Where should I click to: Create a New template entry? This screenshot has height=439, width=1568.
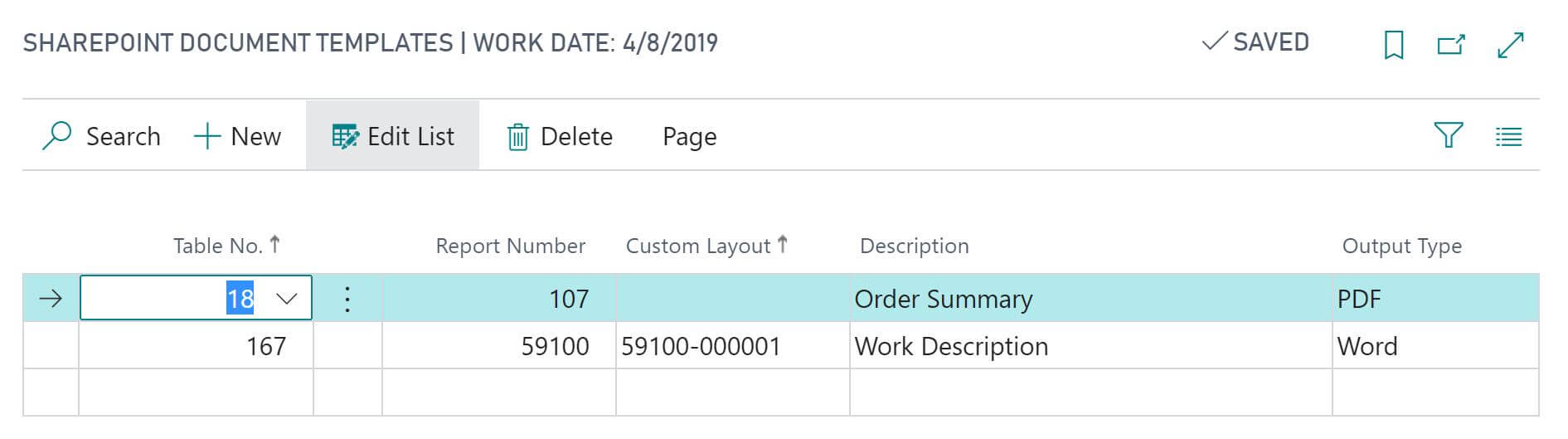coord(237,136)
